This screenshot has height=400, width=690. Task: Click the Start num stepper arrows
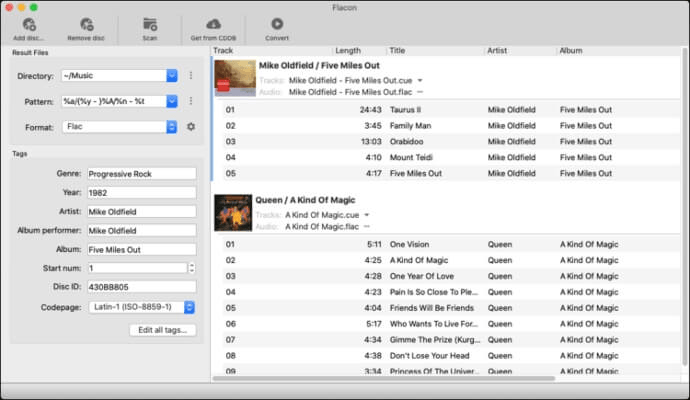tap(191, 268)
